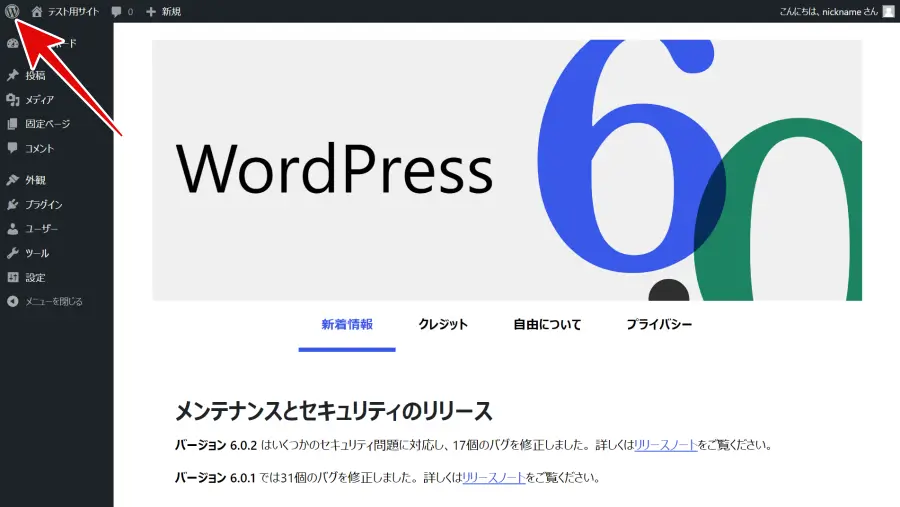Viewport: 900px width, 507px height.
Task: Click the コメント bubble icon in sidebar
Action: 13,148
